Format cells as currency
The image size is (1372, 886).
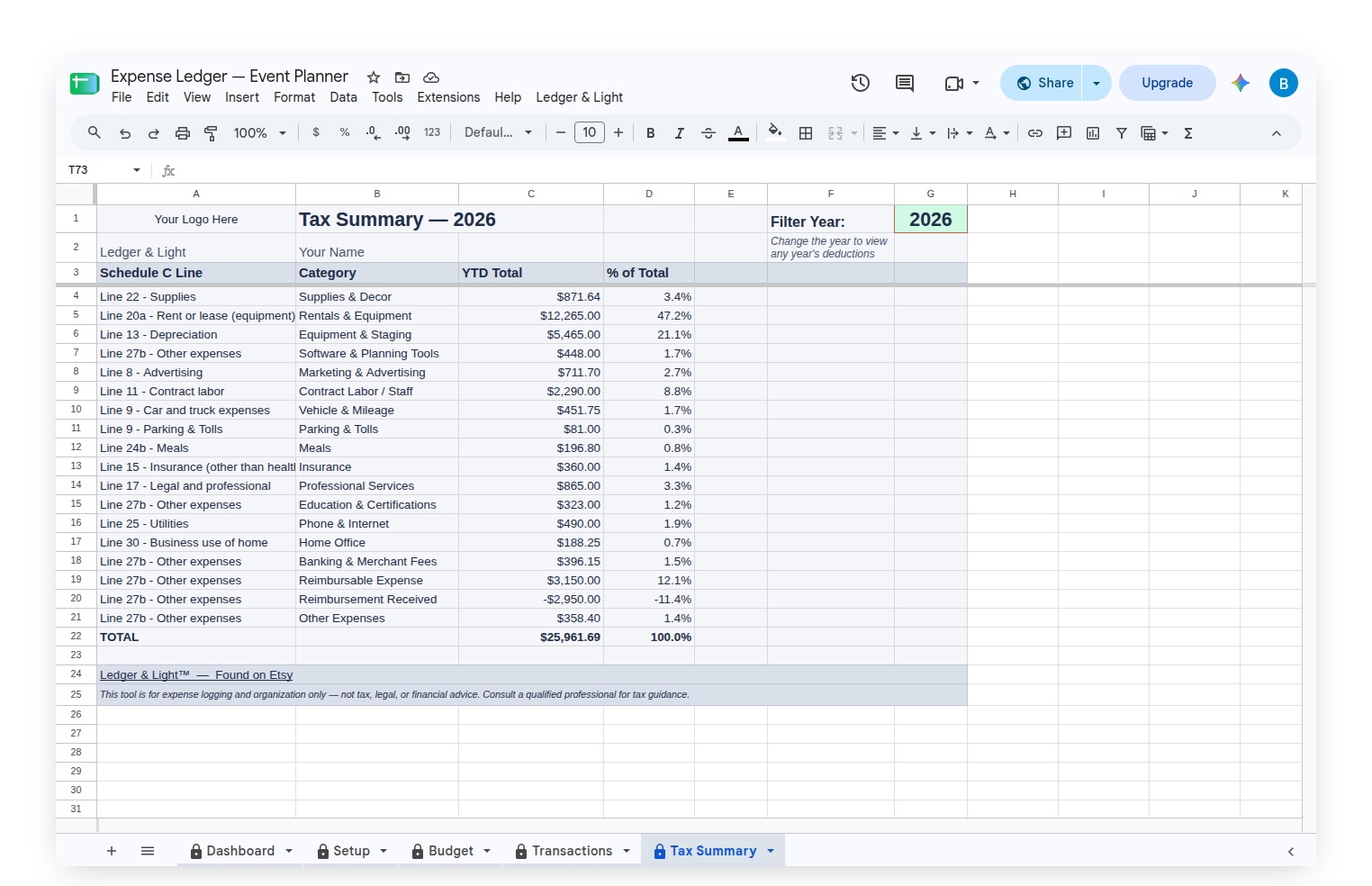[316, 133]
